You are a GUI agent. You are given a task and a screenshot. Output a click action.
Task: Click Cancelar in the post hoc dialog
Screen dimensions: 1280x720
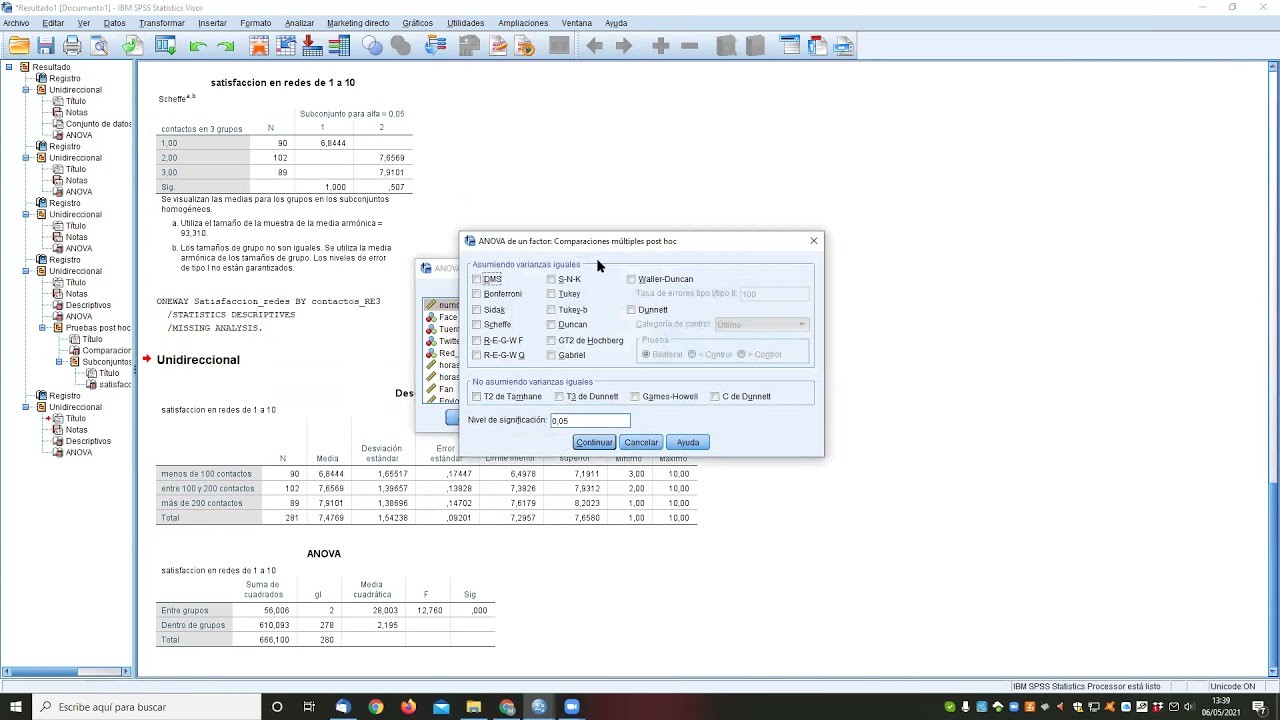641,442
